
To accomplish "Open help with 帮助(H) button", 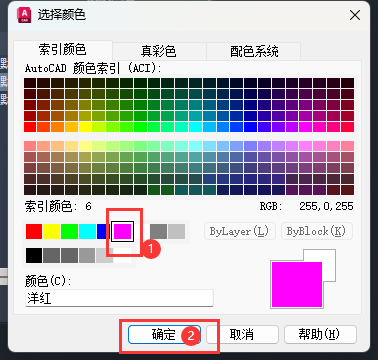I will pyautogui.click(x=320, y=334).
